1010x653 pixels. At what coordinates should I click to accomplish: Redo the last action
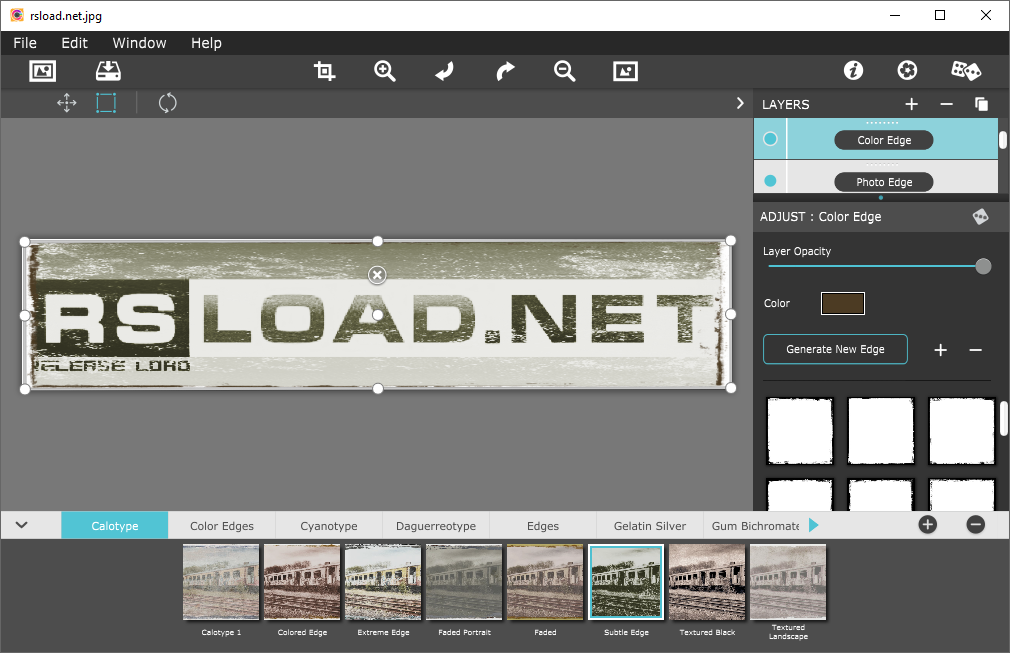tap(505, 71)
